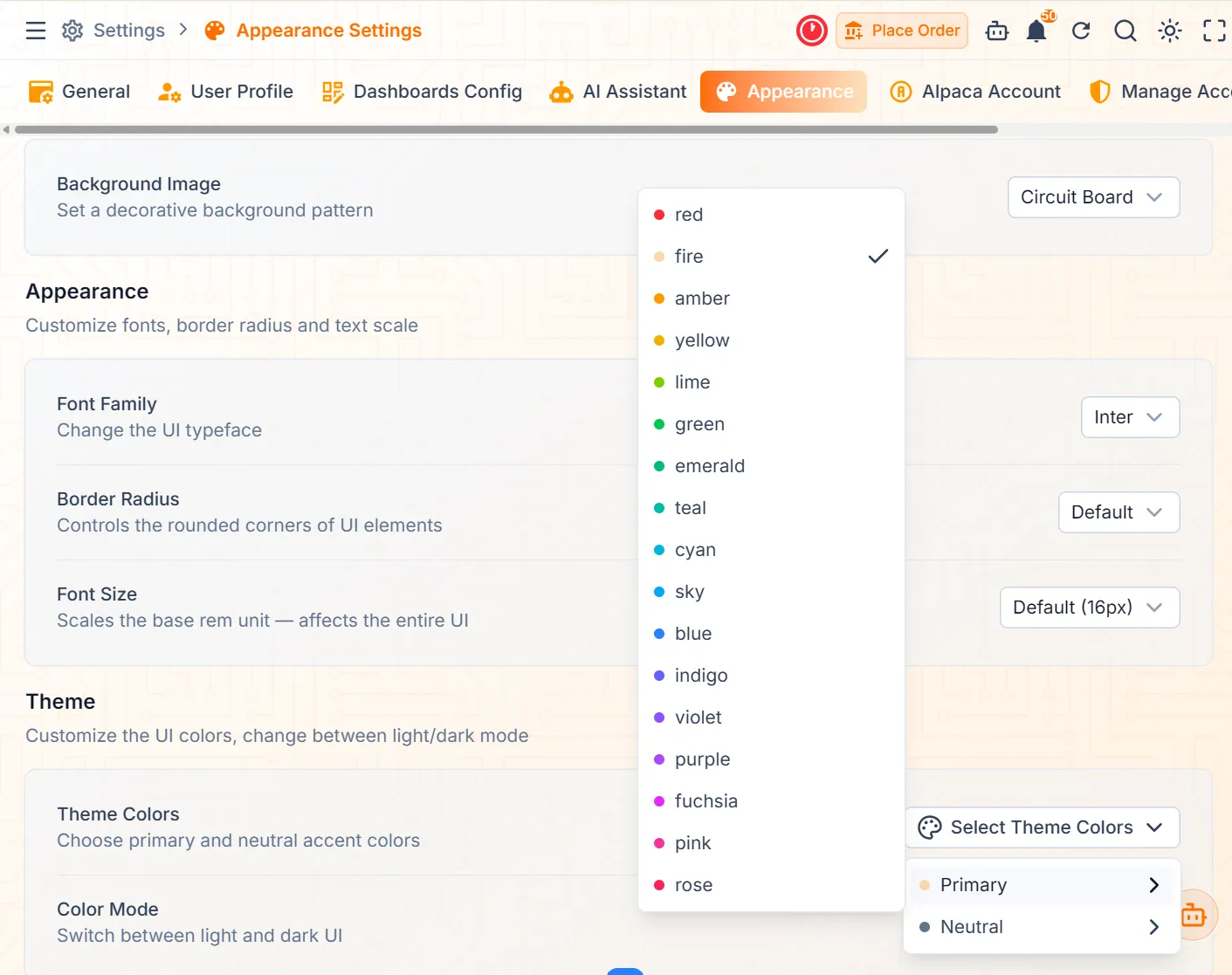This screenshot has width=1232, height=975.
Task: Open notifications bell with 50 badge
Action: pos(1037,31)
